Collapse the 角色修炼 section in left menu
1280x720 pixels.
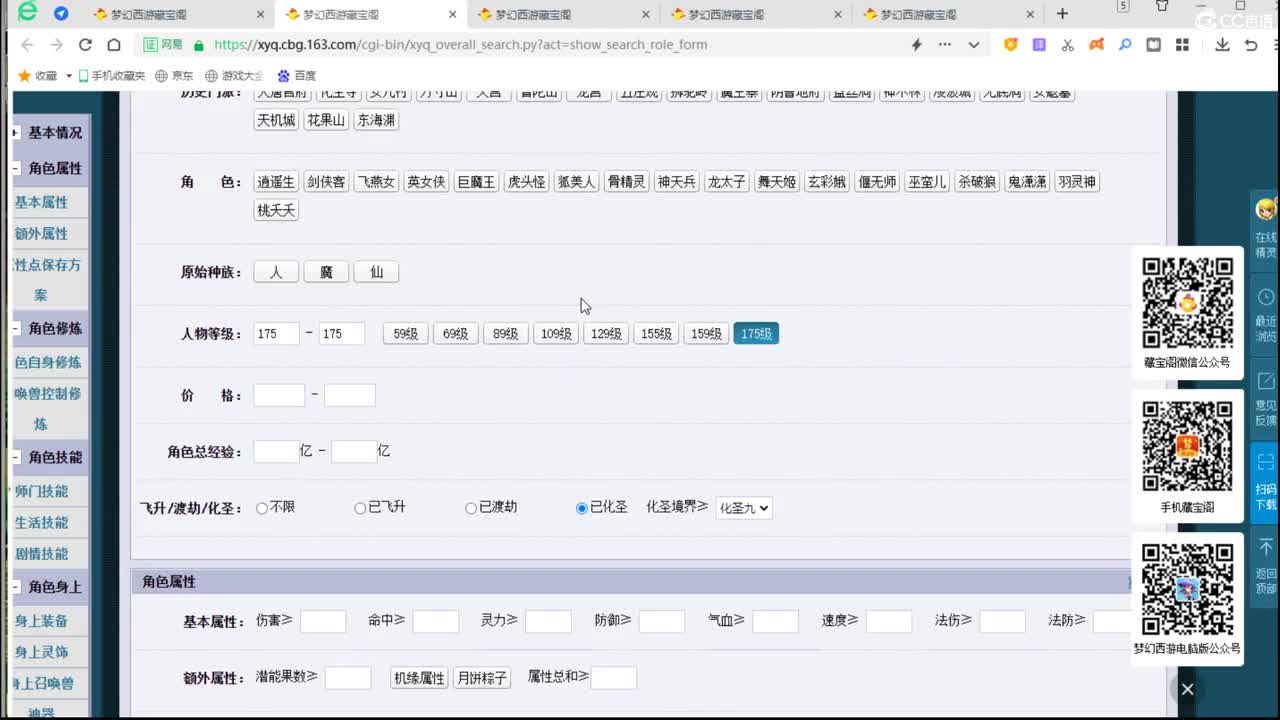(16, 328)
